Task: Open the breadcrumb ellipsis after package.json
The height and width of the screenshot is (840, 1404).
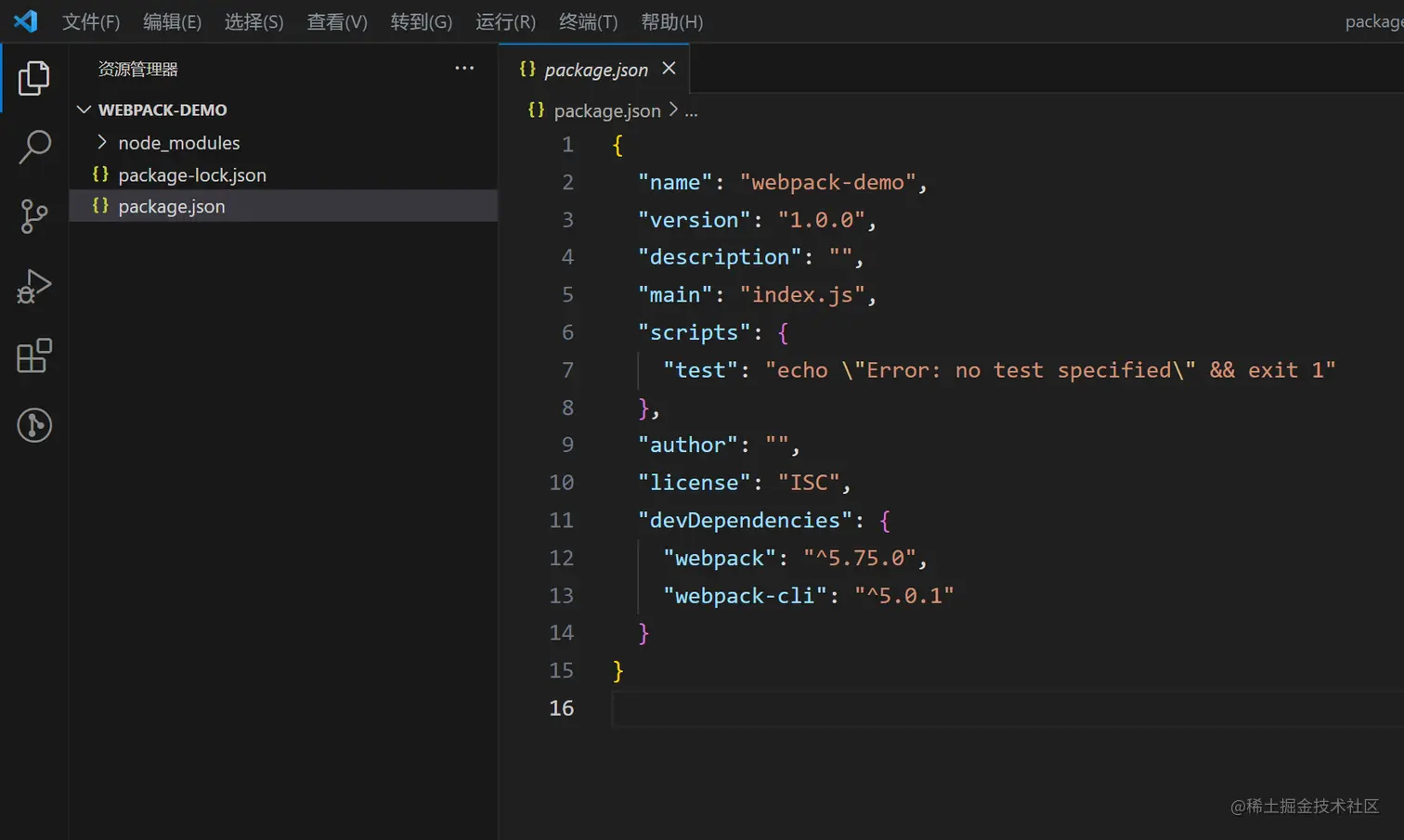Action: coord(691,111)
